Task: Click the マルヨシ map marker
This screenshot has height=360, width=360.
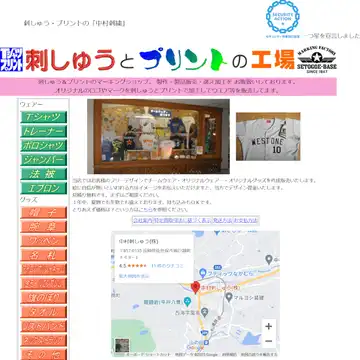Action: point(229,297)
